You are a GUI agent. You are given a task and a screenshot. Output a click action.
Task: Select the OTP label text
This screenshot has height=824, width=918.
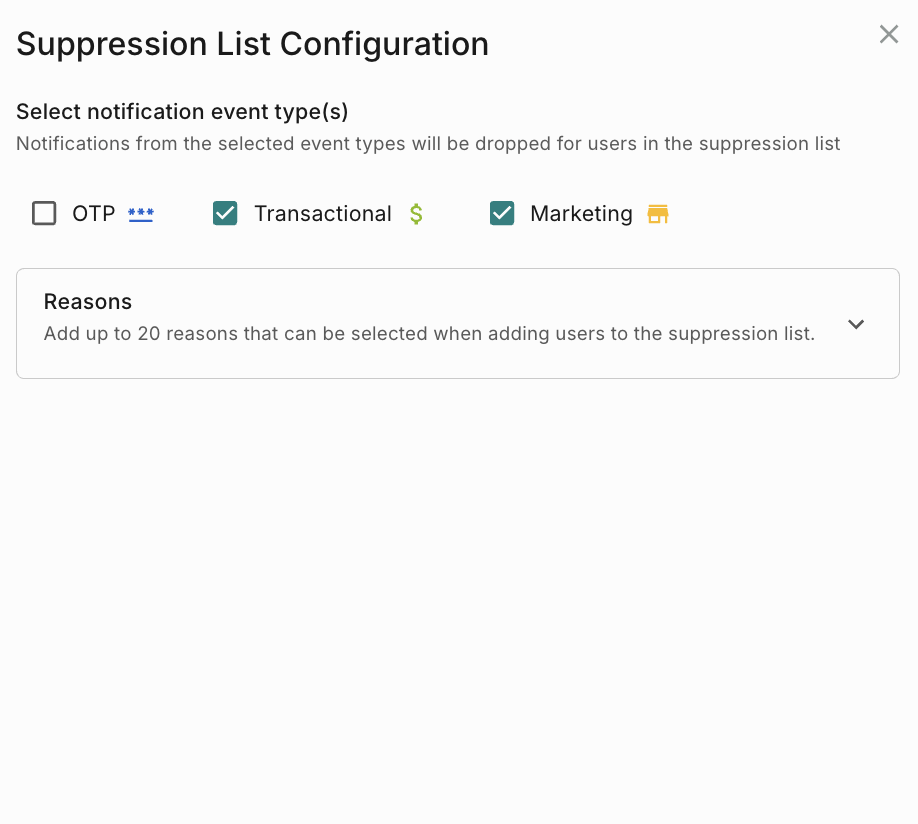(x=94, y=214)
